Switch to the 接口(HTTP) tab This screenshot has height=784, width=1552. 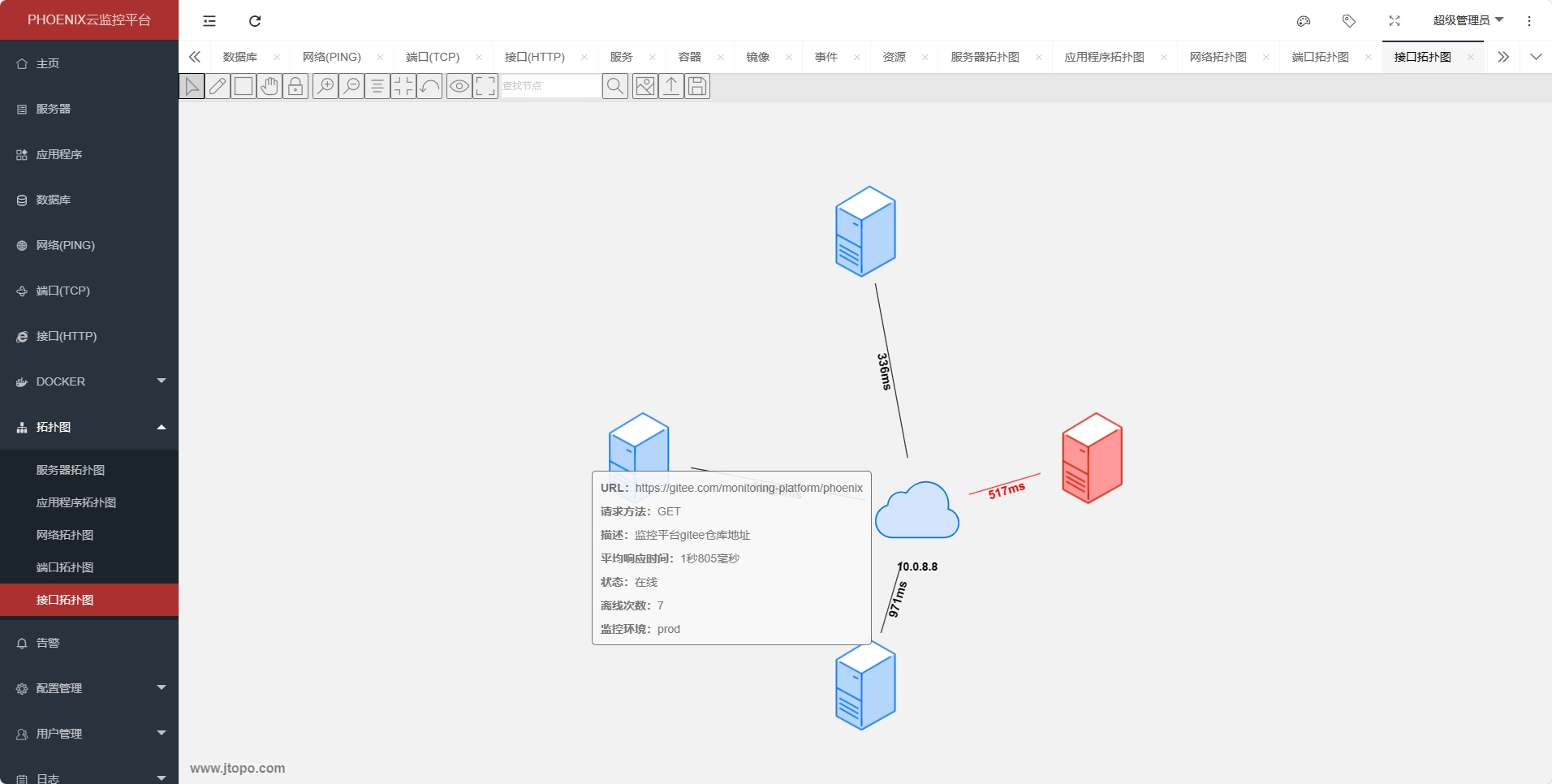coord(535,57)
